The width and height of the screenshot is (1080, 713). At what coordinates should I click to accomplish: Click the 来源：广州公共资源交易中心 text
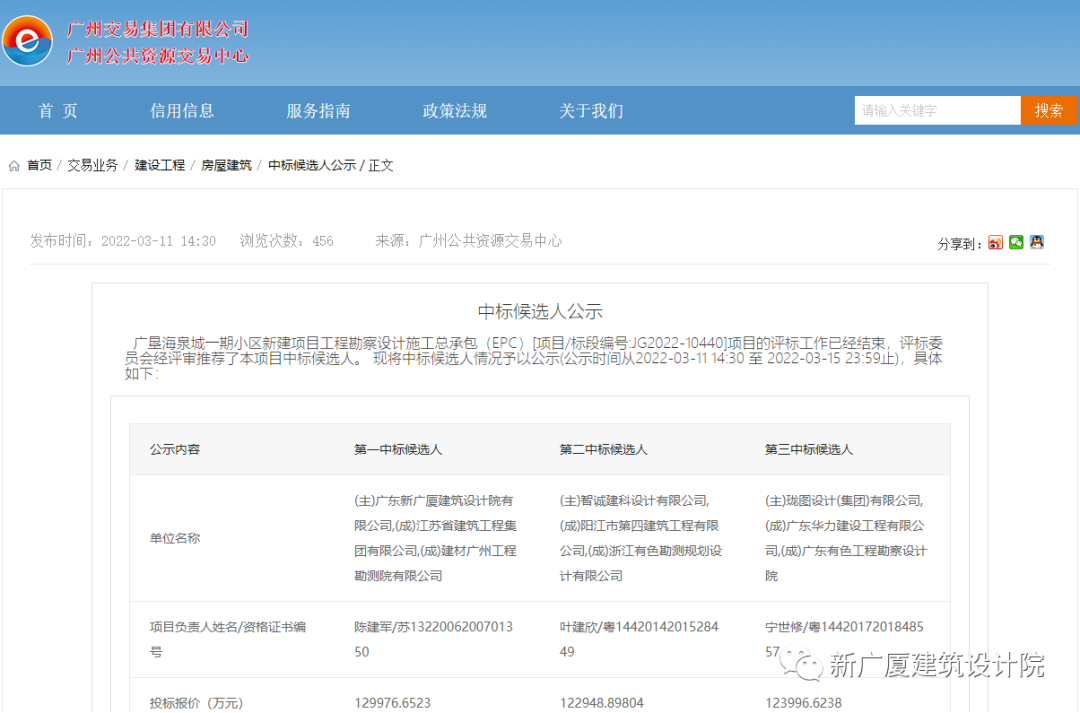(x=468, y=241)
